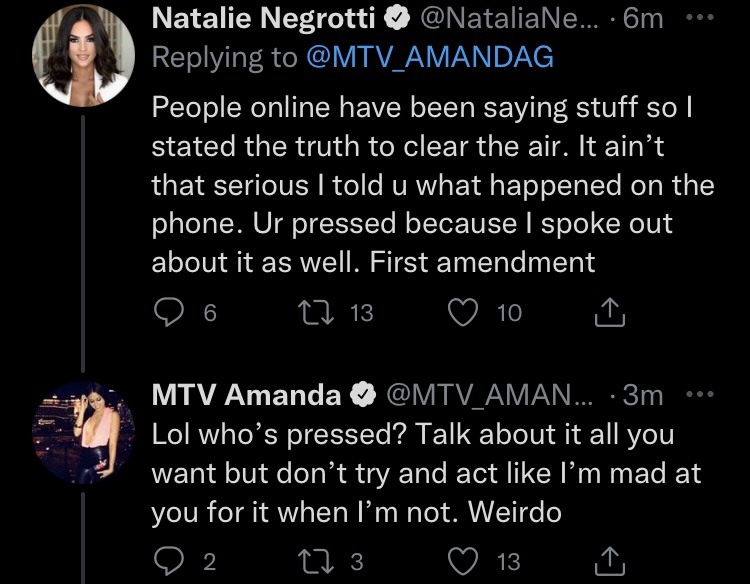Open the 3m timestamp on Amanda's tweet
750x584 pixels.
[x=643, y=395]
